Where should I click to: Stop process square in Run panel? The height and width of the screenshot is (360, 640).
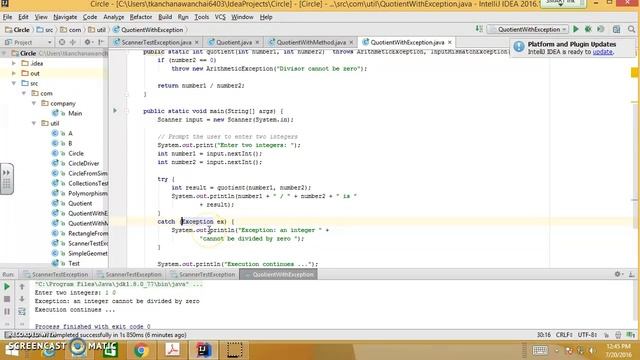tap(7, 299)
